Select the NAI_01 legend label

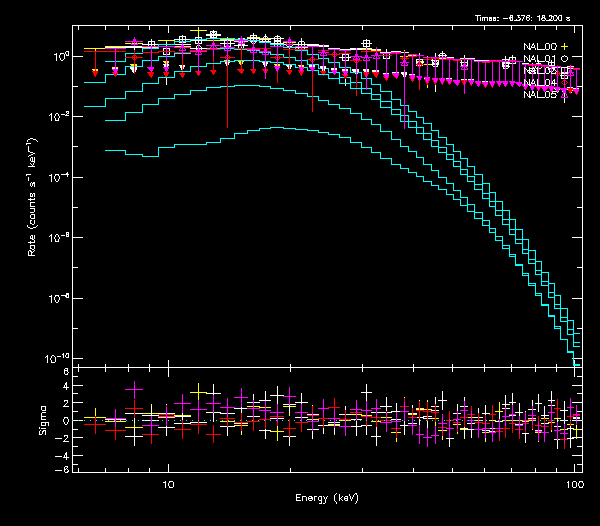pos(540,59)
